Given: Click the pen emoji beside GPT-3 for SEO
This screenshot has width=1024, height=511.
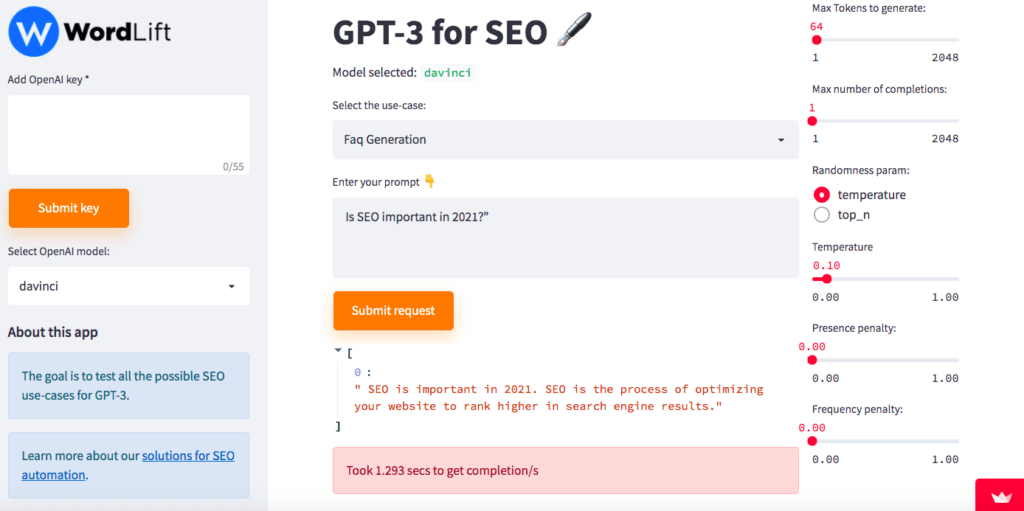Looking at the screenshot, I should coord(573,32).
